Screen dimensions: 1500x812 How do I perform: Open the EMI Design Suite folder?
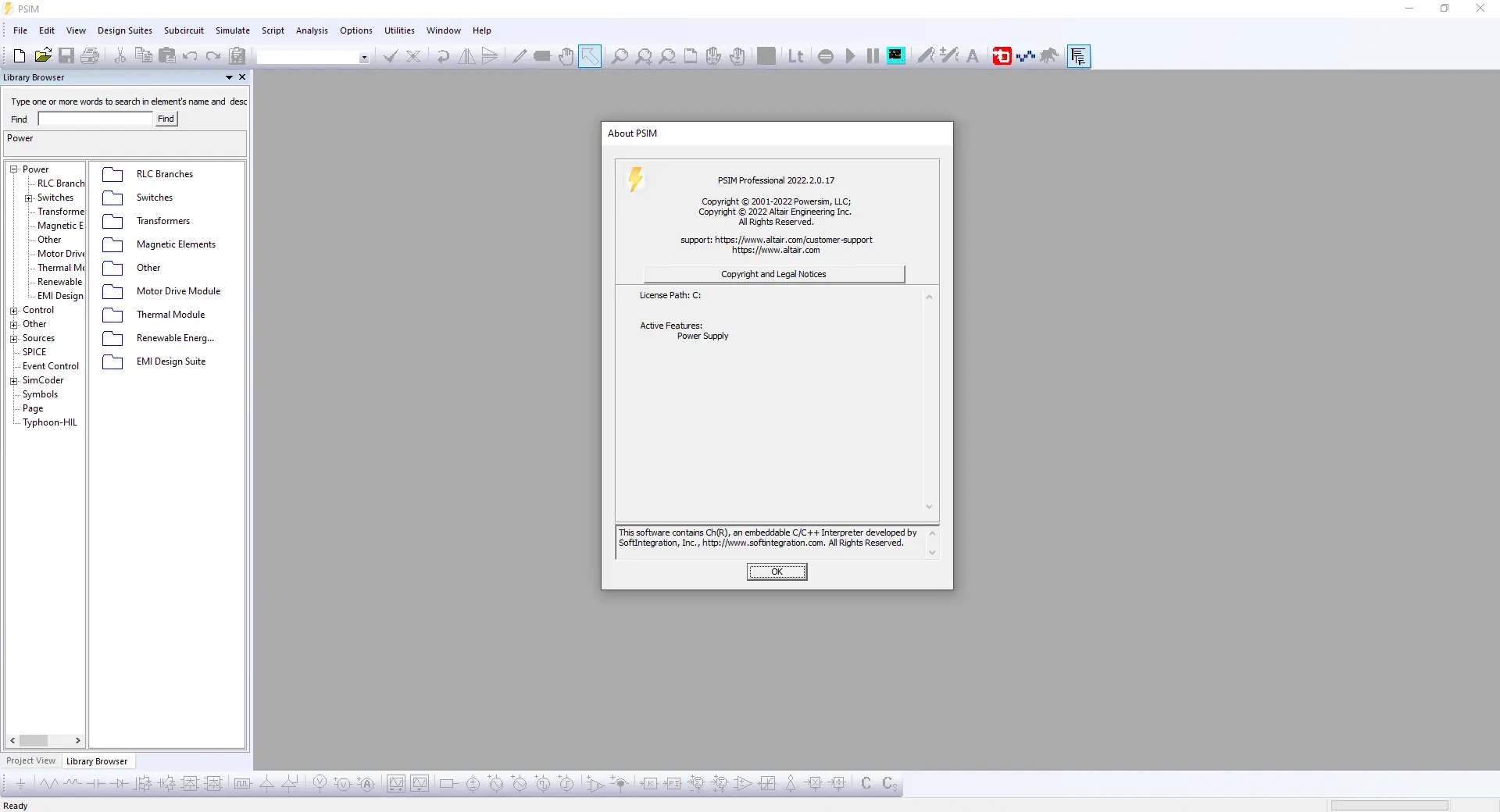click(154, 361)
